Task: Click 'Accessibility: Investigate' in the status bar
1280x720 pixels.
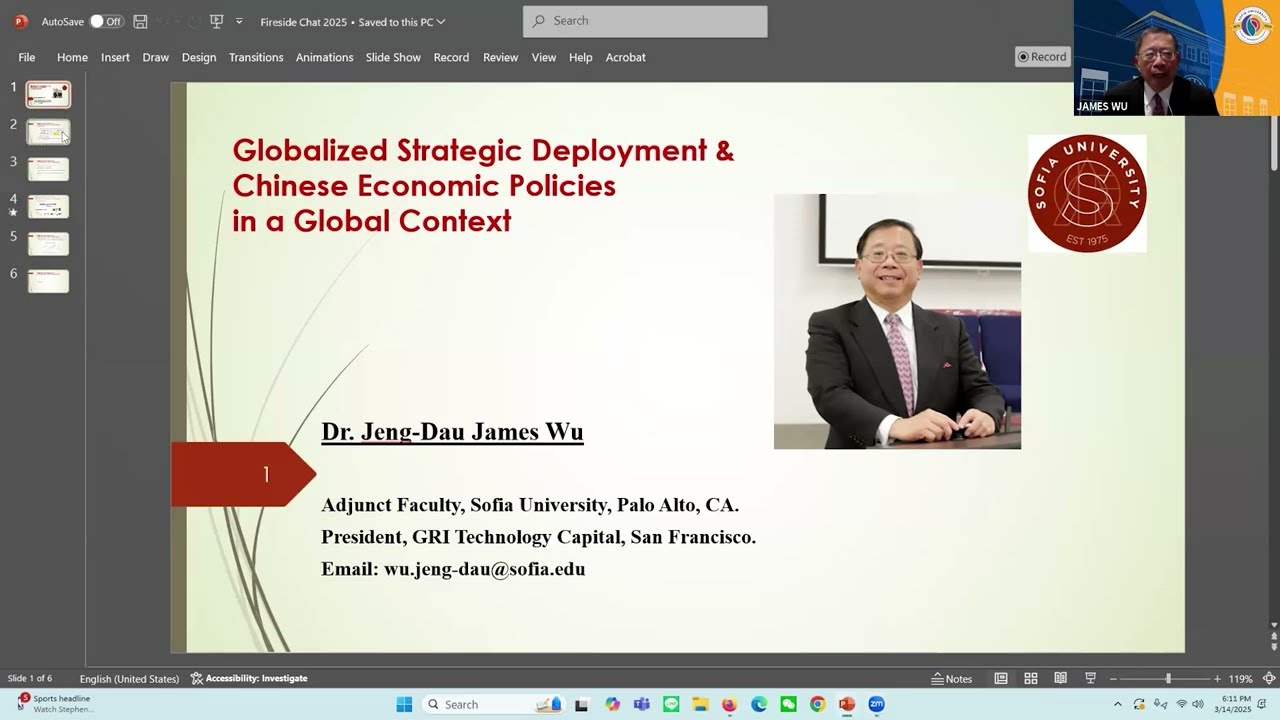Action: tap(249, 678)
